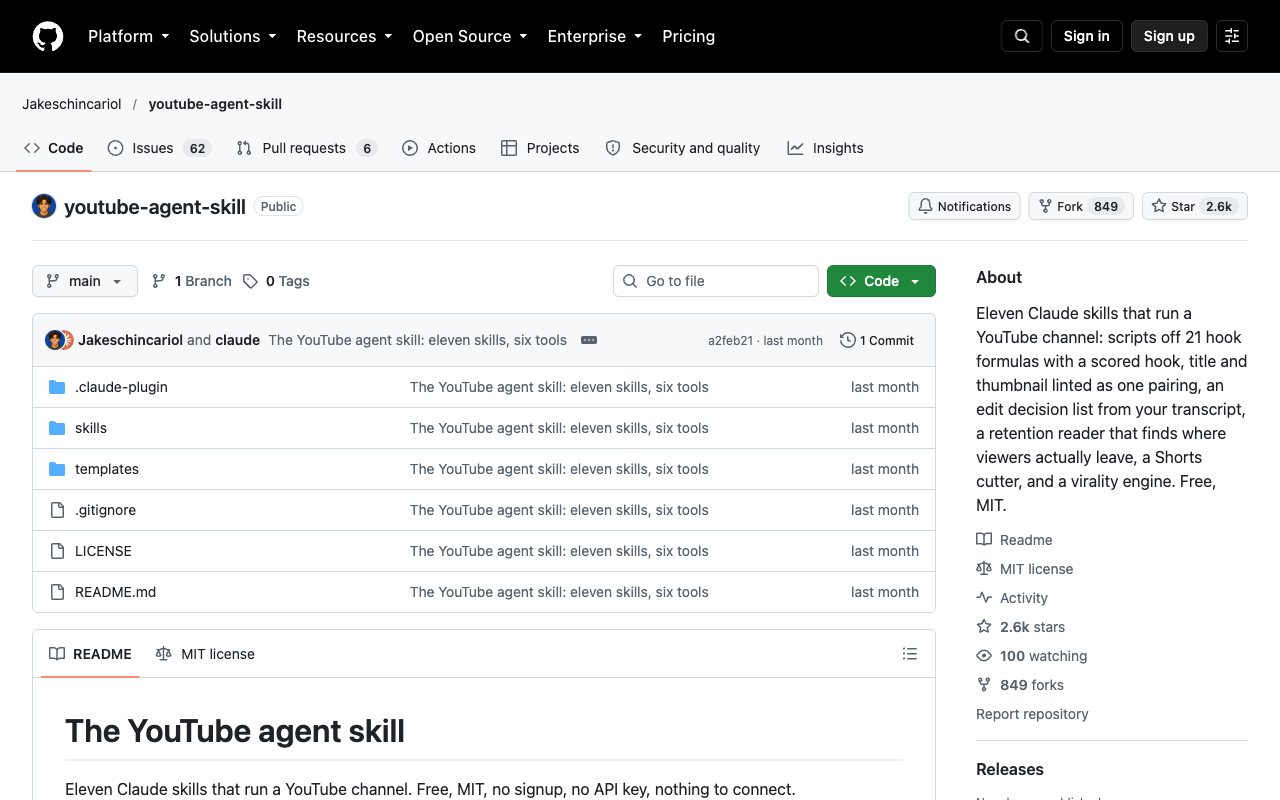Switch to the Code tab
Image resolution: width=1280 pixels, height=800 pixels.
[54, 148]
